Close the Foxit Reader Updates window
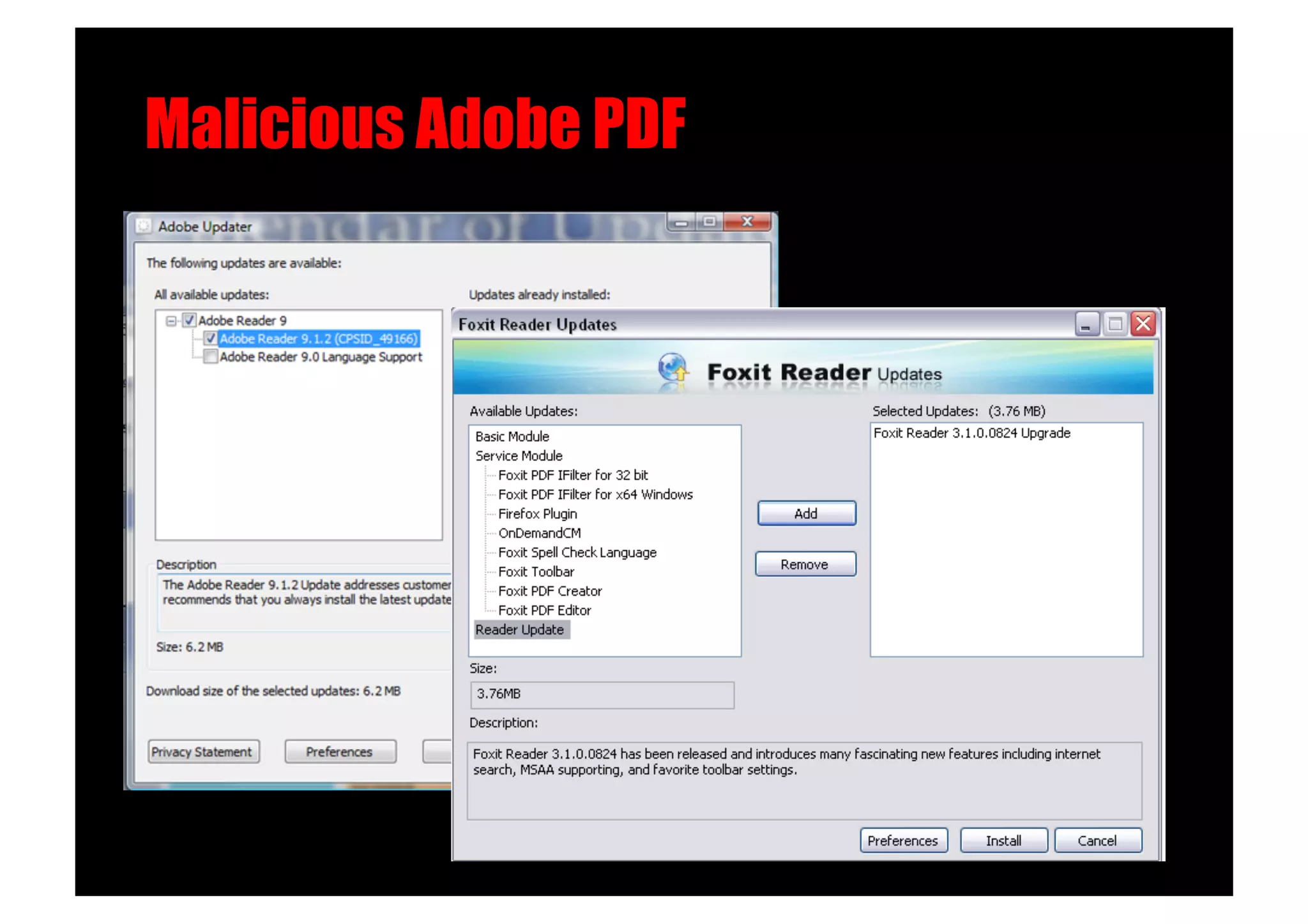The image size is (1308, 924). [1143, 324]
